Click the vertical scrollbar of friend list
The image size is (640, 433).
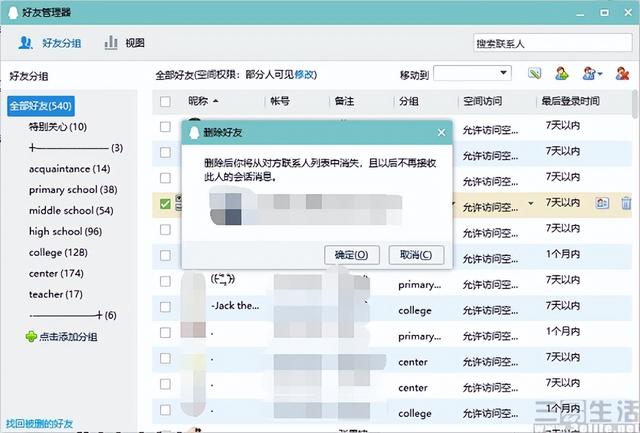coord(635,250)
